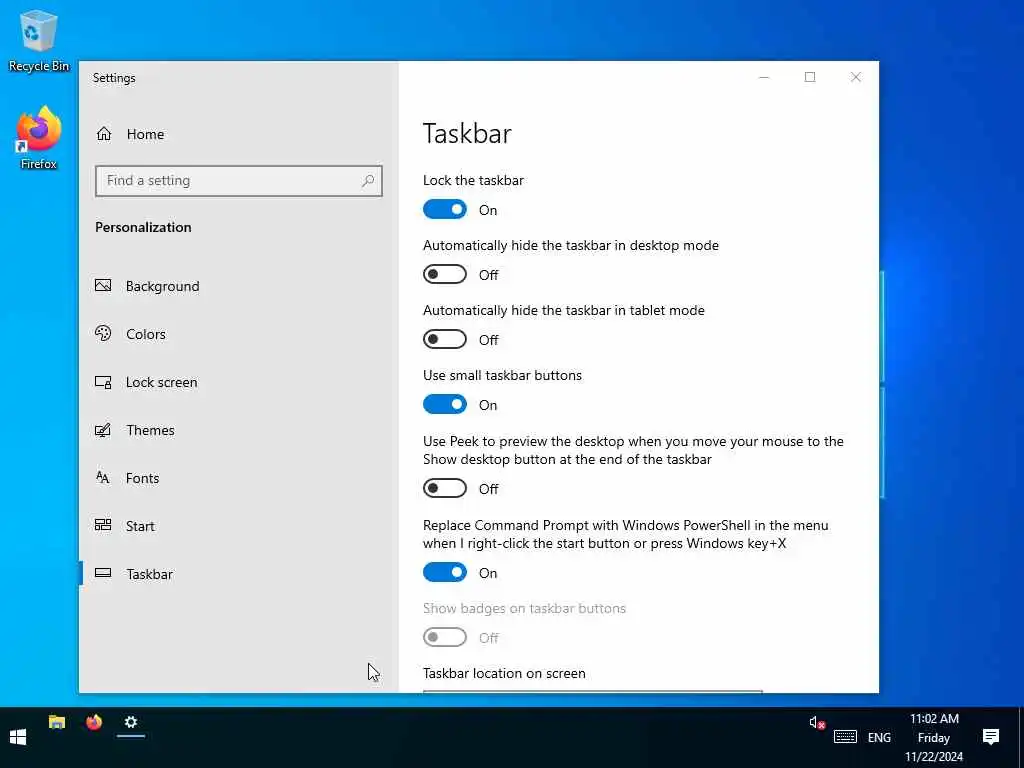Click the Settings window title text

pyautogui.click(x=114, y=78)
